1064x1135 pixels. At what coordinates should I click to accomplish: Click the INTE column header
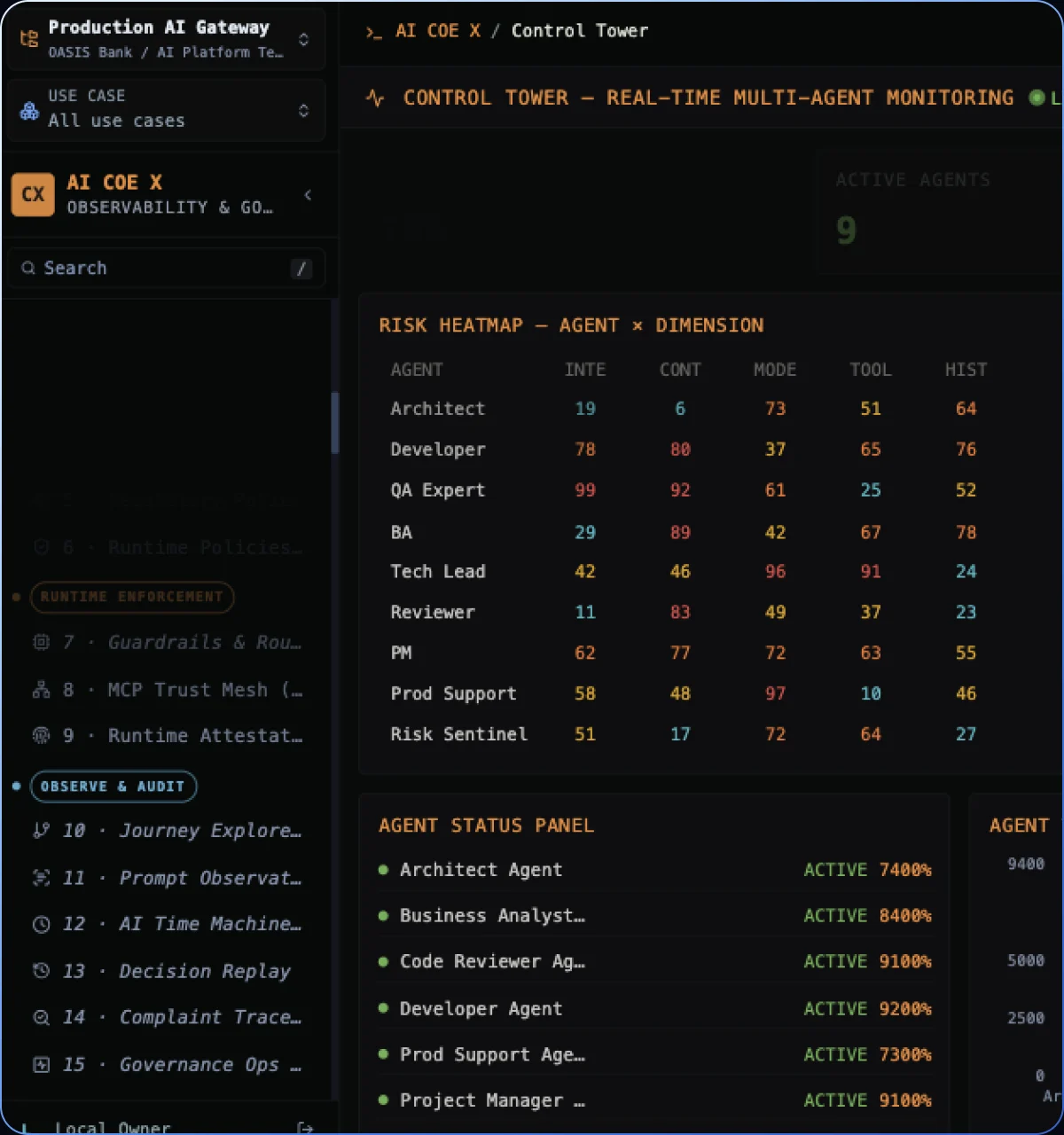(585, 370)
